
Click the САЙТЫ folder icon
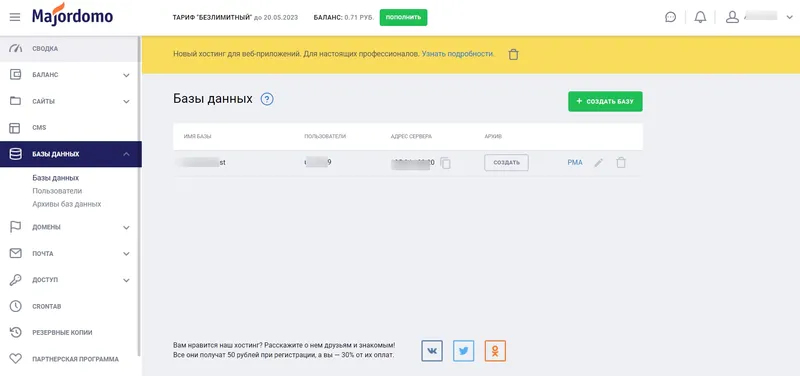coord(16,101)
